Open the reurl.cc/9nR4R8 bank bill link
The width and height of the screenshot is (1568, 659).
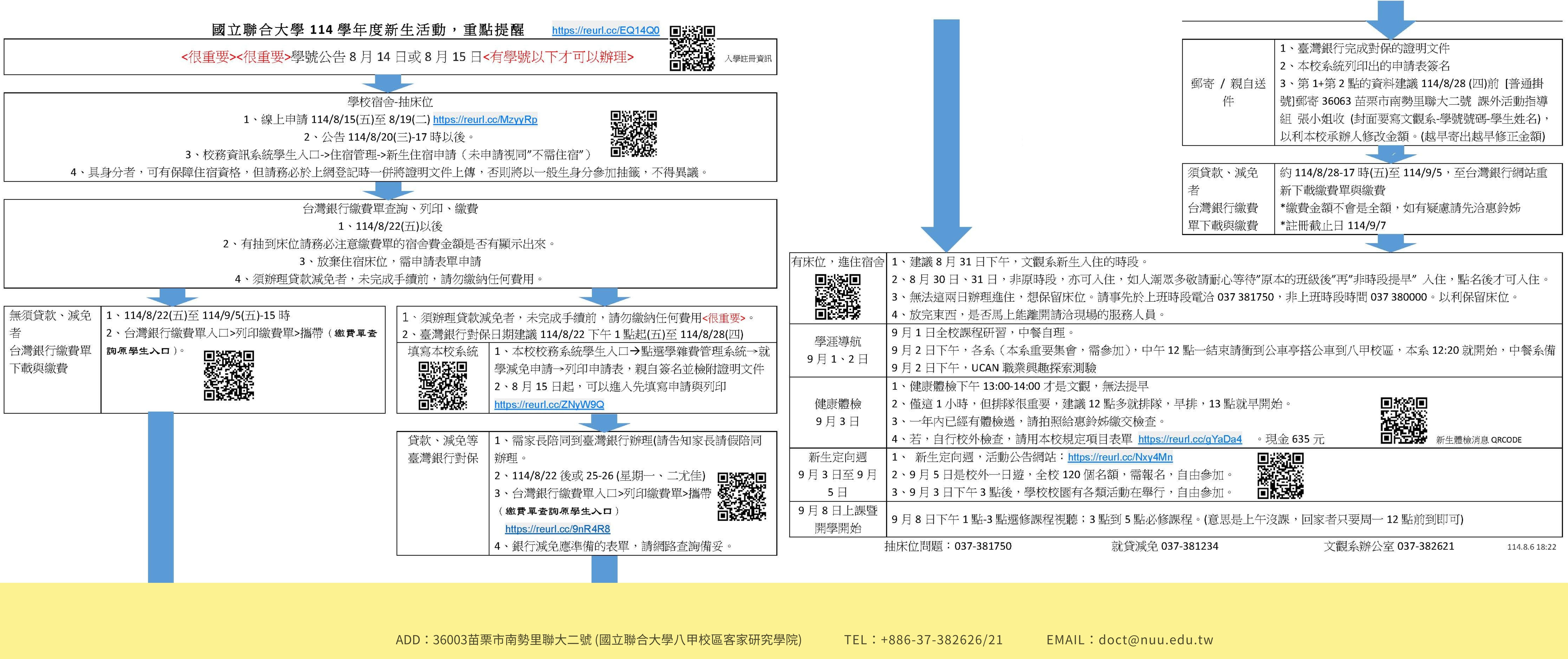(558, 529)
